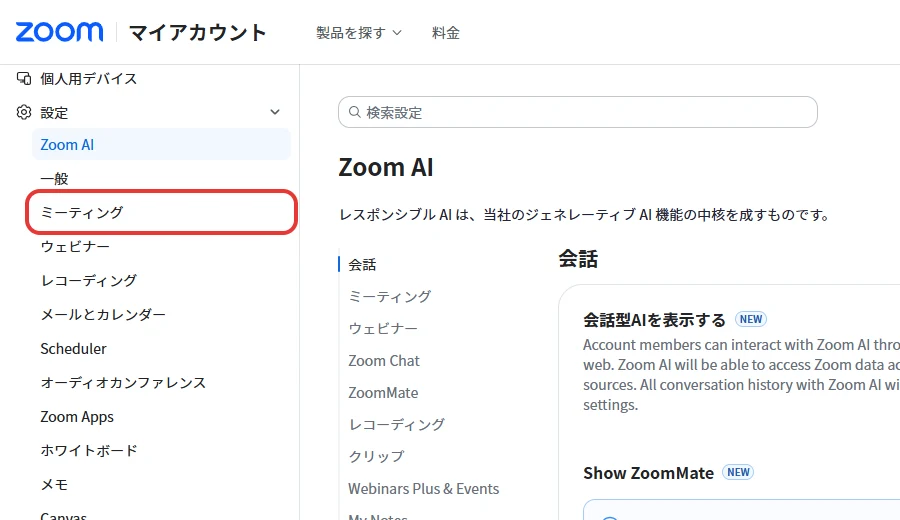Image resolution: width=900 pixels, height=520 pixels.
Task: Jump to ウェビナー section in Zoom AI
Action: (383, 329)
